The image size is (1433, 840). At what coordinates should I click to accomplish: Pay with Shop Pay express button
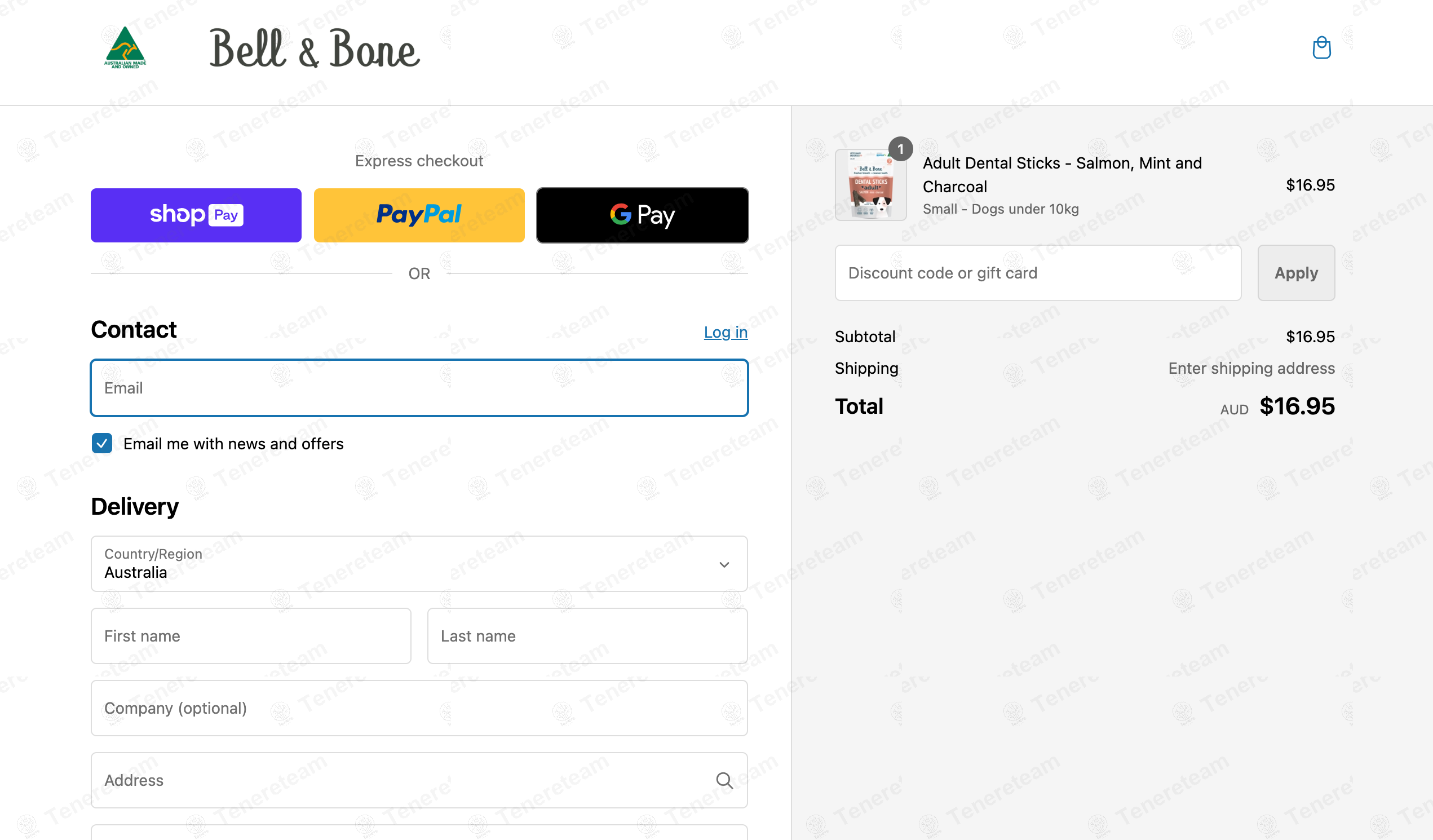pyautogui.click(x=196, y=215)
